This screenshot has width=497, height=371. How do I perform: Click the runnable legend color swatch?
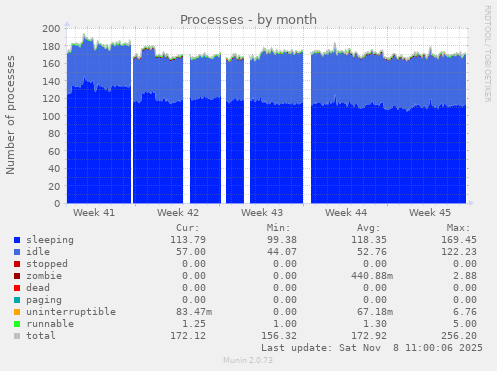(x=17, y=324)
